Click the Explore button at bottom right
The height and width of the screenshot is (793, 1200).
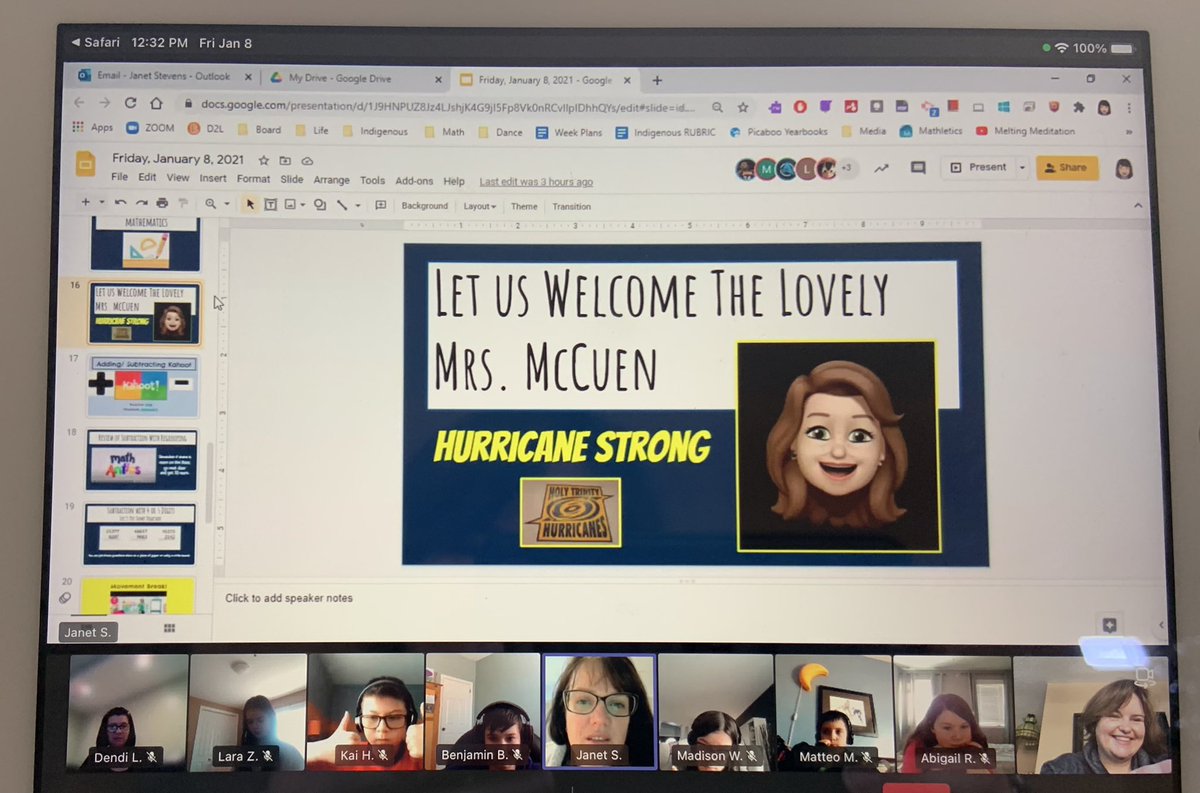point(1109,625)
